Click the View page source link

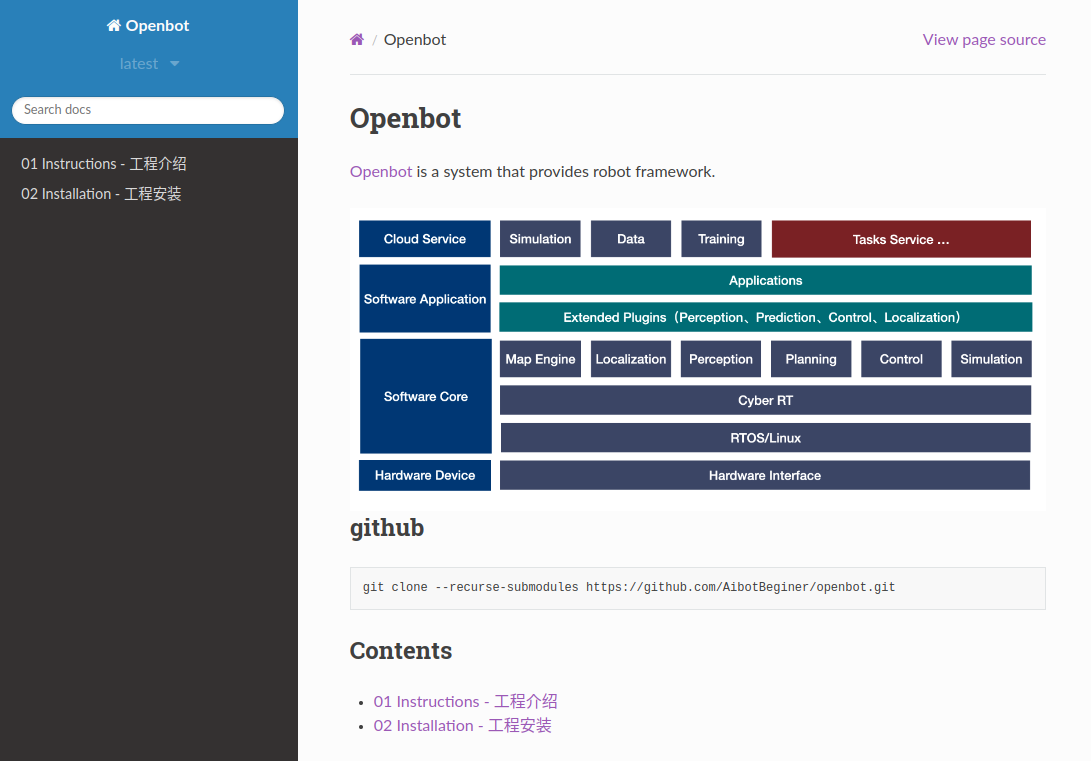tap(984, 40)
